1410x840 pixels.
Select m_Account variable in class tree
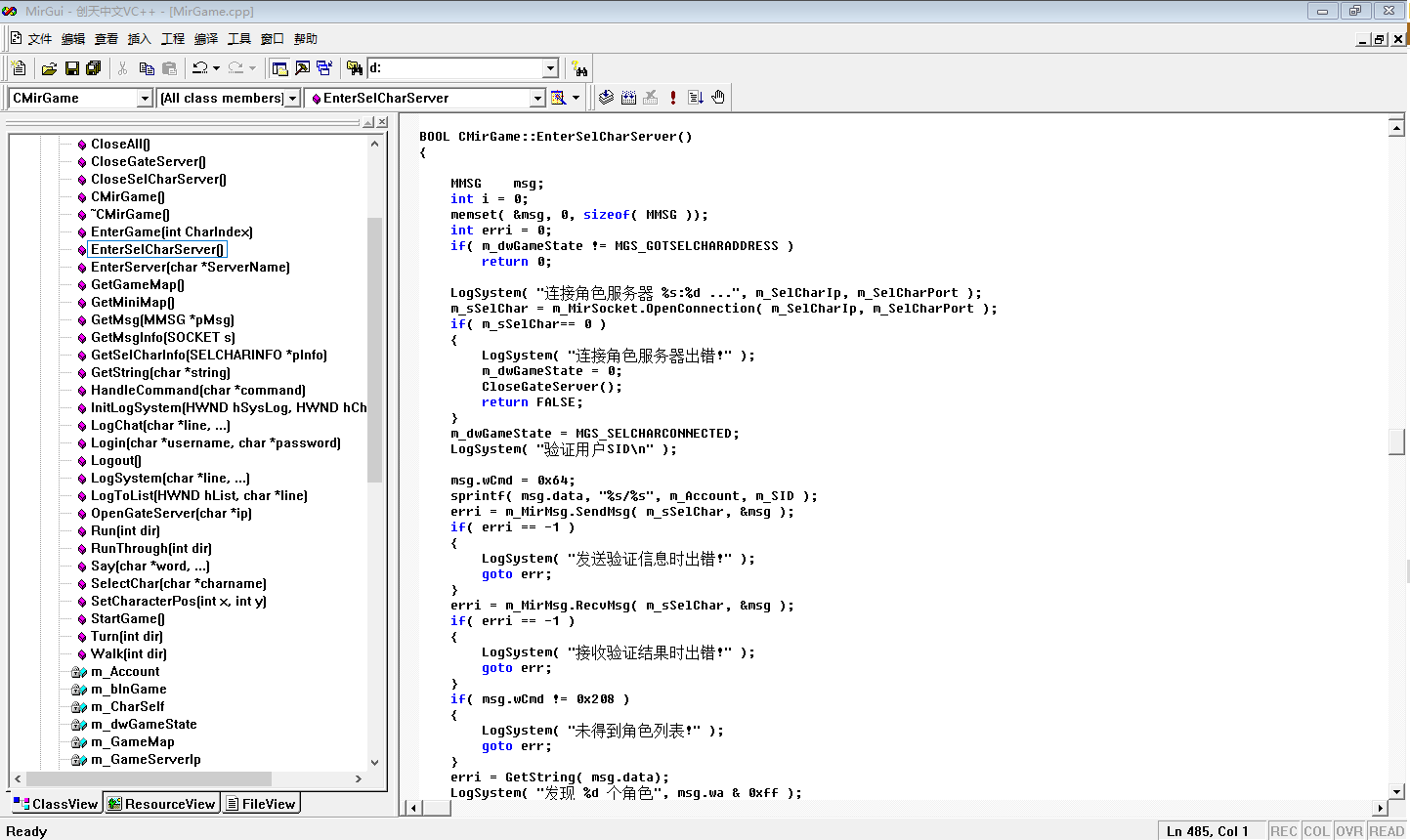click(125, 671)
